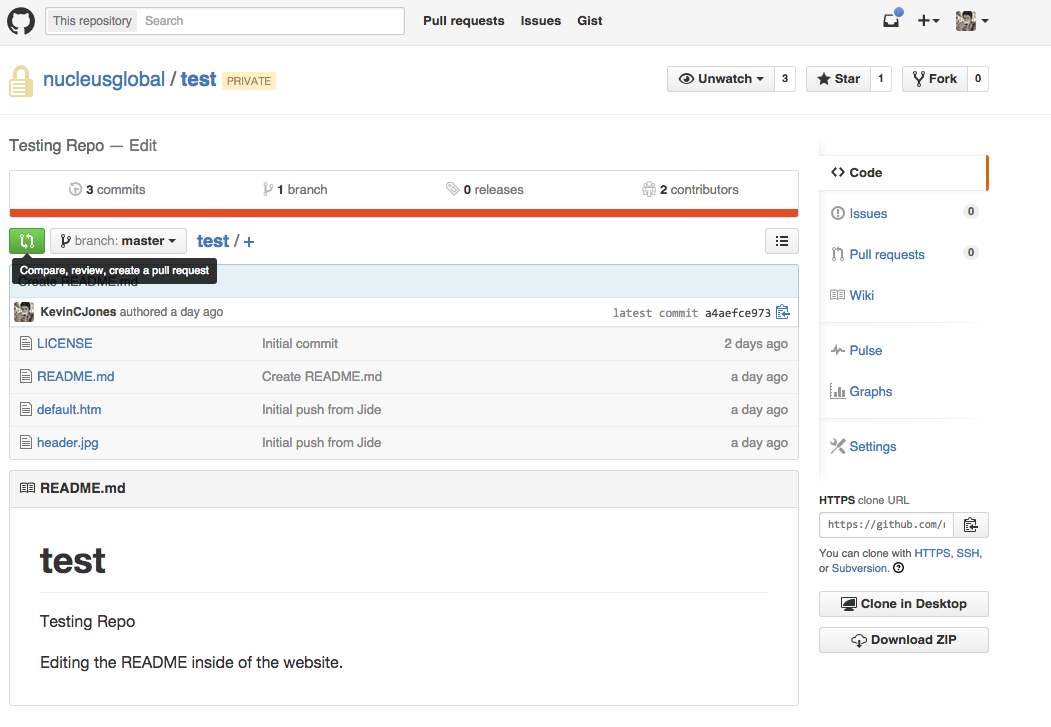Click the GitHub Octocat logo
The image size is (1051, 727).
[21, 21]
